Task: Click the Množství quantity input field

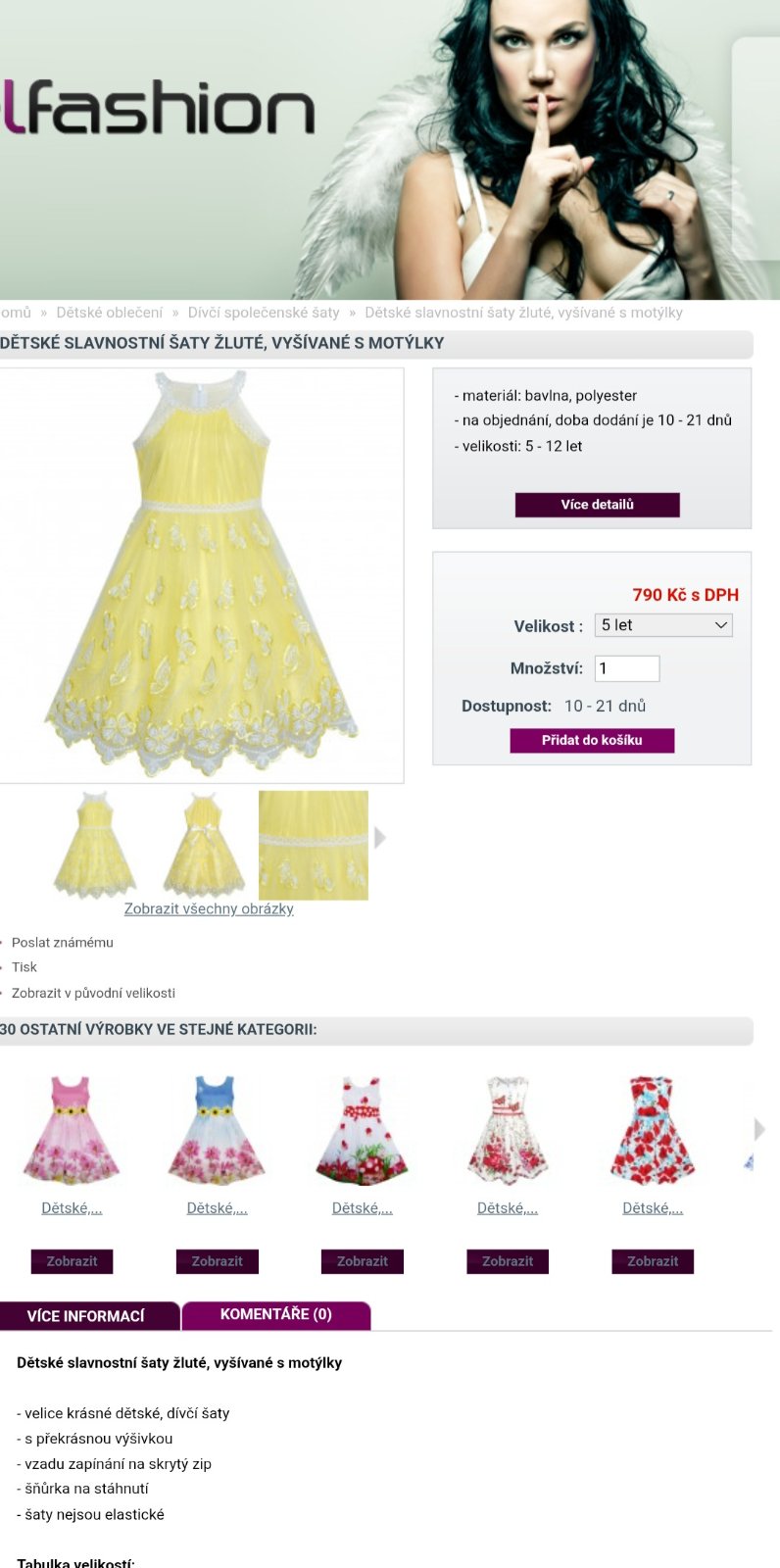Action: (x=627, y=668)
